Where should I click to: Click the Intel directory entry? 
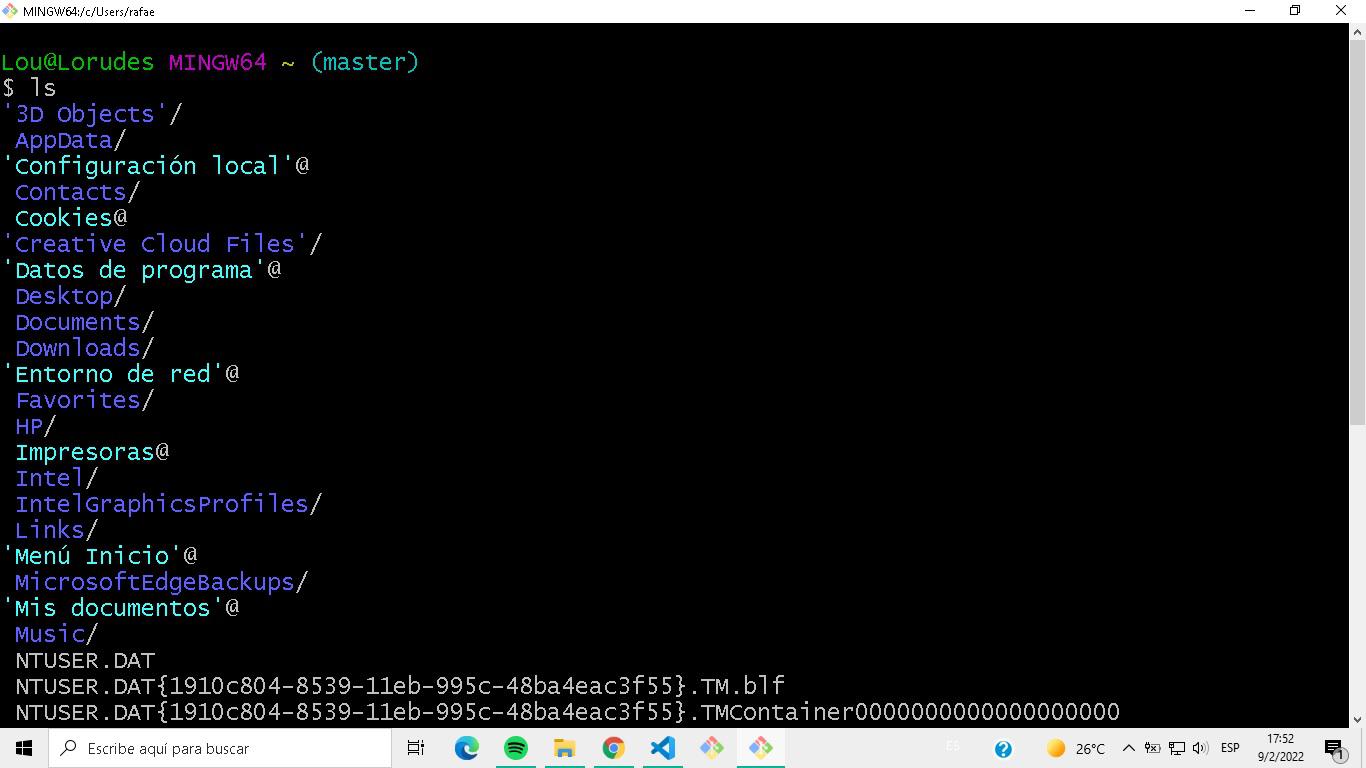coord(56,478)
